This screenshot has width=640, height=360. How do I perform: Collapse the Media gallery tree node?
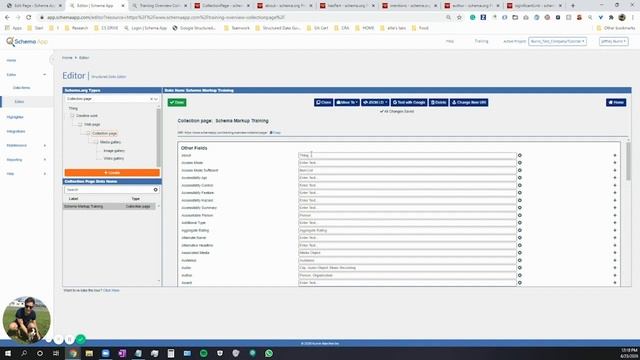pos(96,142)
